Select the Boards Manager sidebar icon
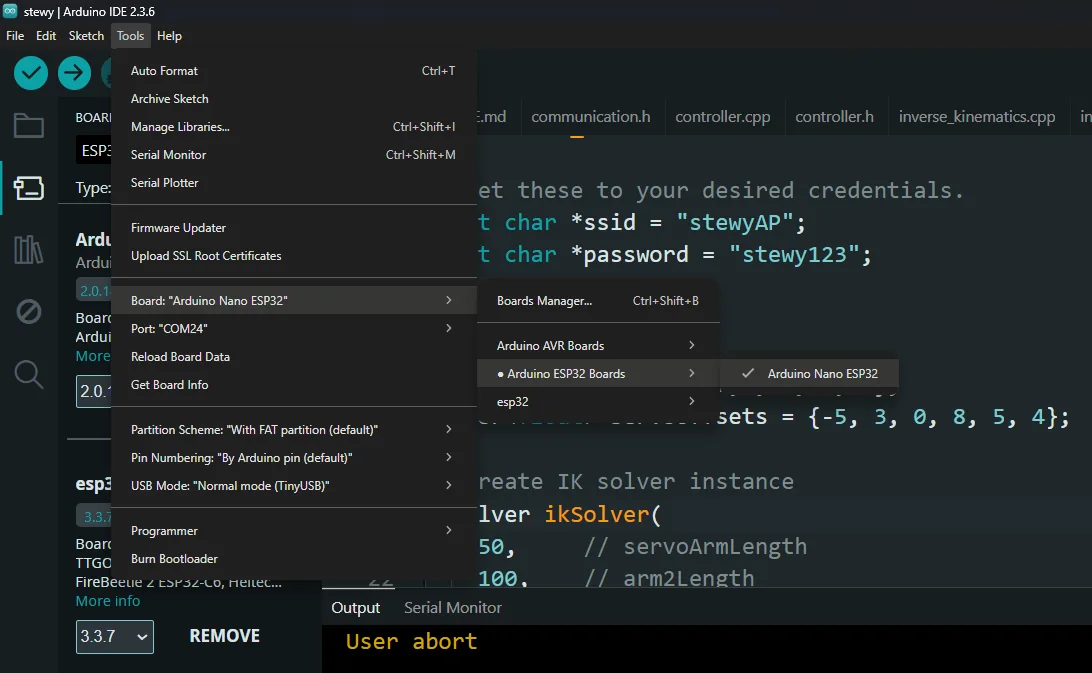The width and height of the screenshot is (1092, 673). (x=29, y=187)
